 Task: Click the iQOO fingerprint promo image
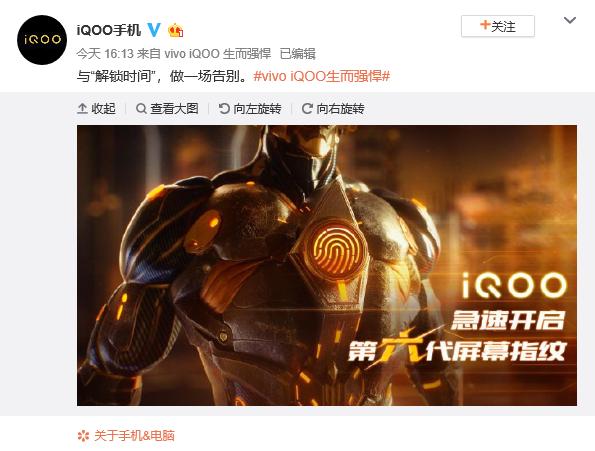click(327, 266)
